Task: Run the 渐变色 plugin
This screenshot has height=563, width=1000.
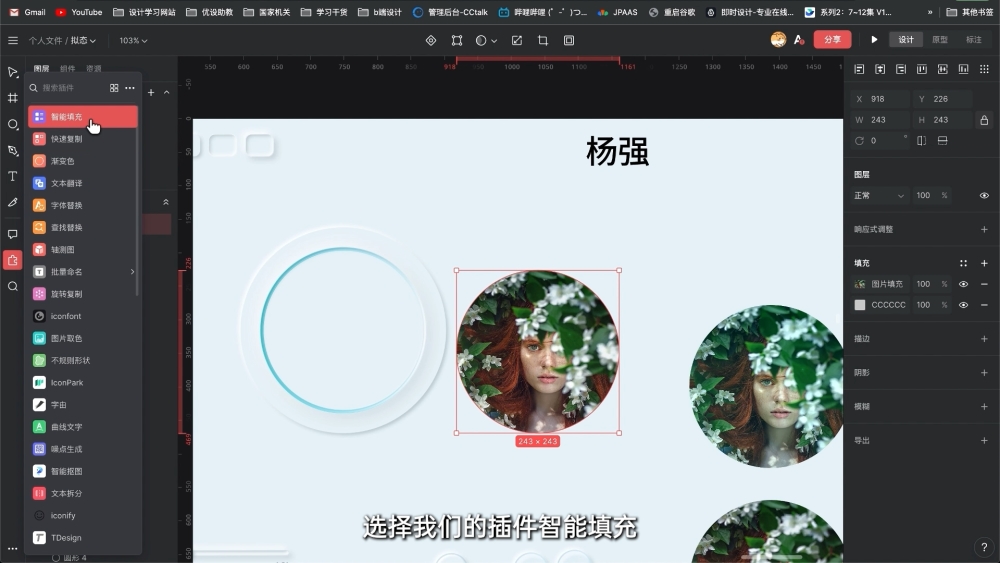Action: 83,161
